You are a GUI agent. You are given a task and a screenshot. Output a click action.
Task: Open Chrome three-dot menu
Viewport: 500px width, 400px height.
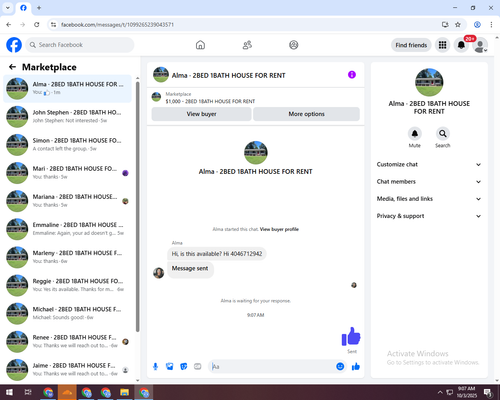pyautogui.click(x=491, y=24)
